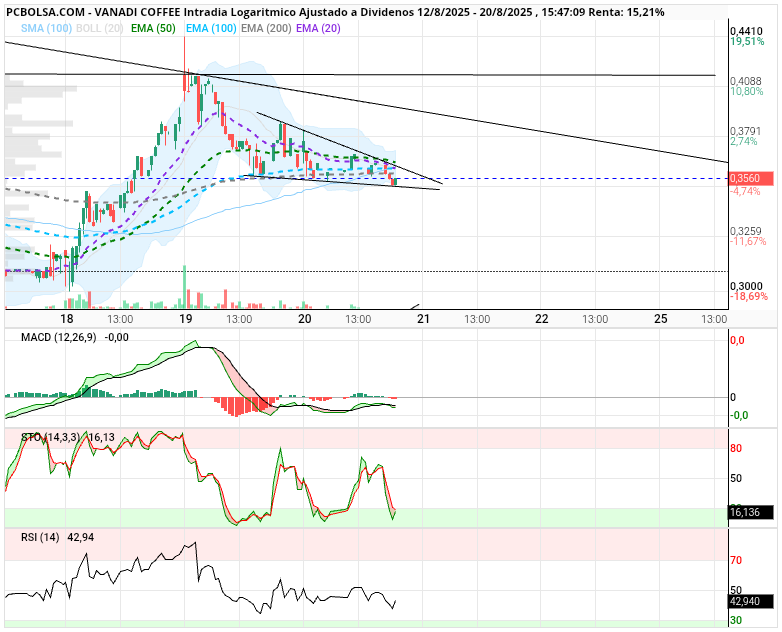Viewport: 782px width, 632px height.
Task: Click the 16,136 stochastic value tag
Action: click(751, 512)
